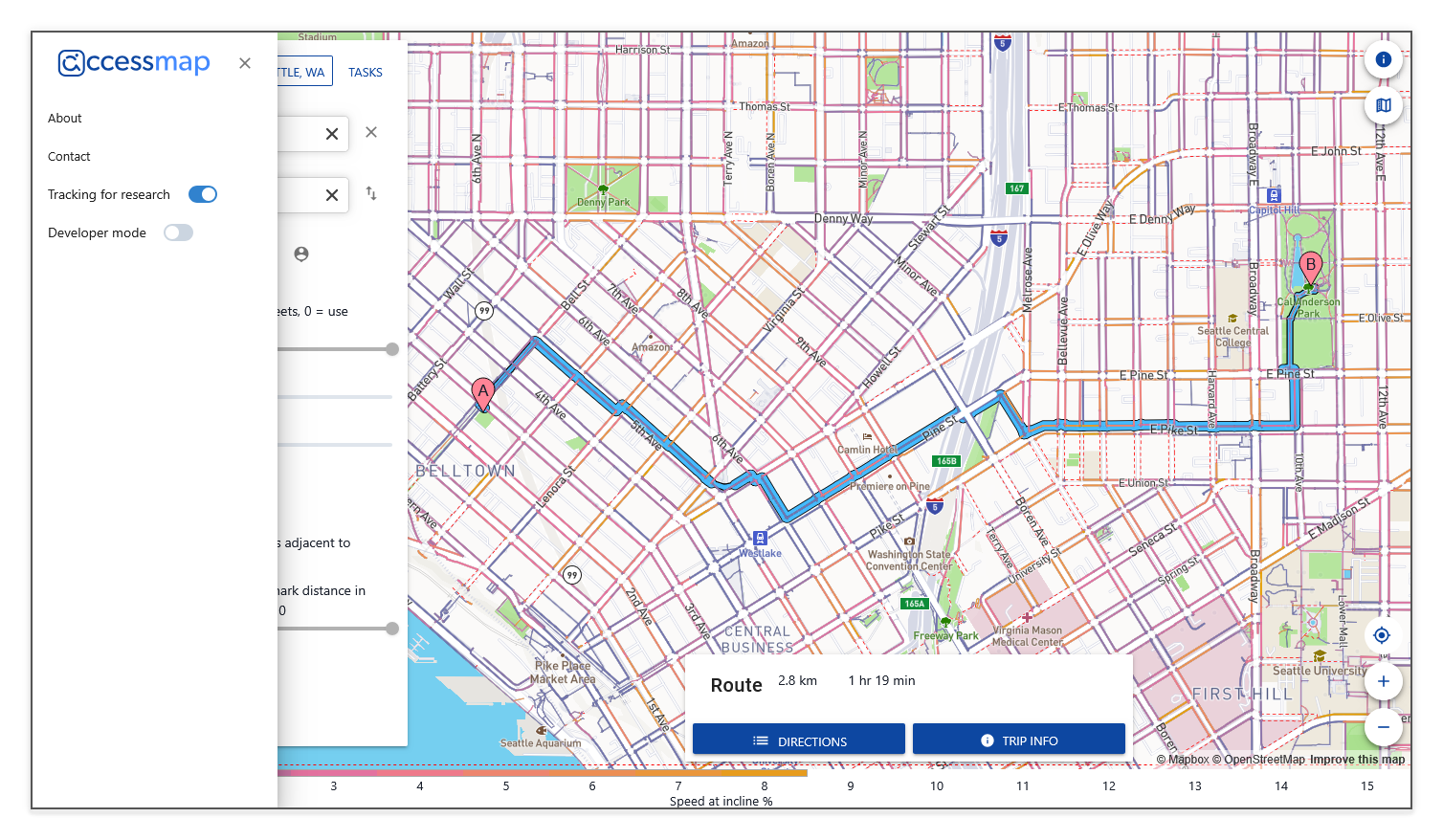
Task: Click the user profile icon
Action: point(301,254)
